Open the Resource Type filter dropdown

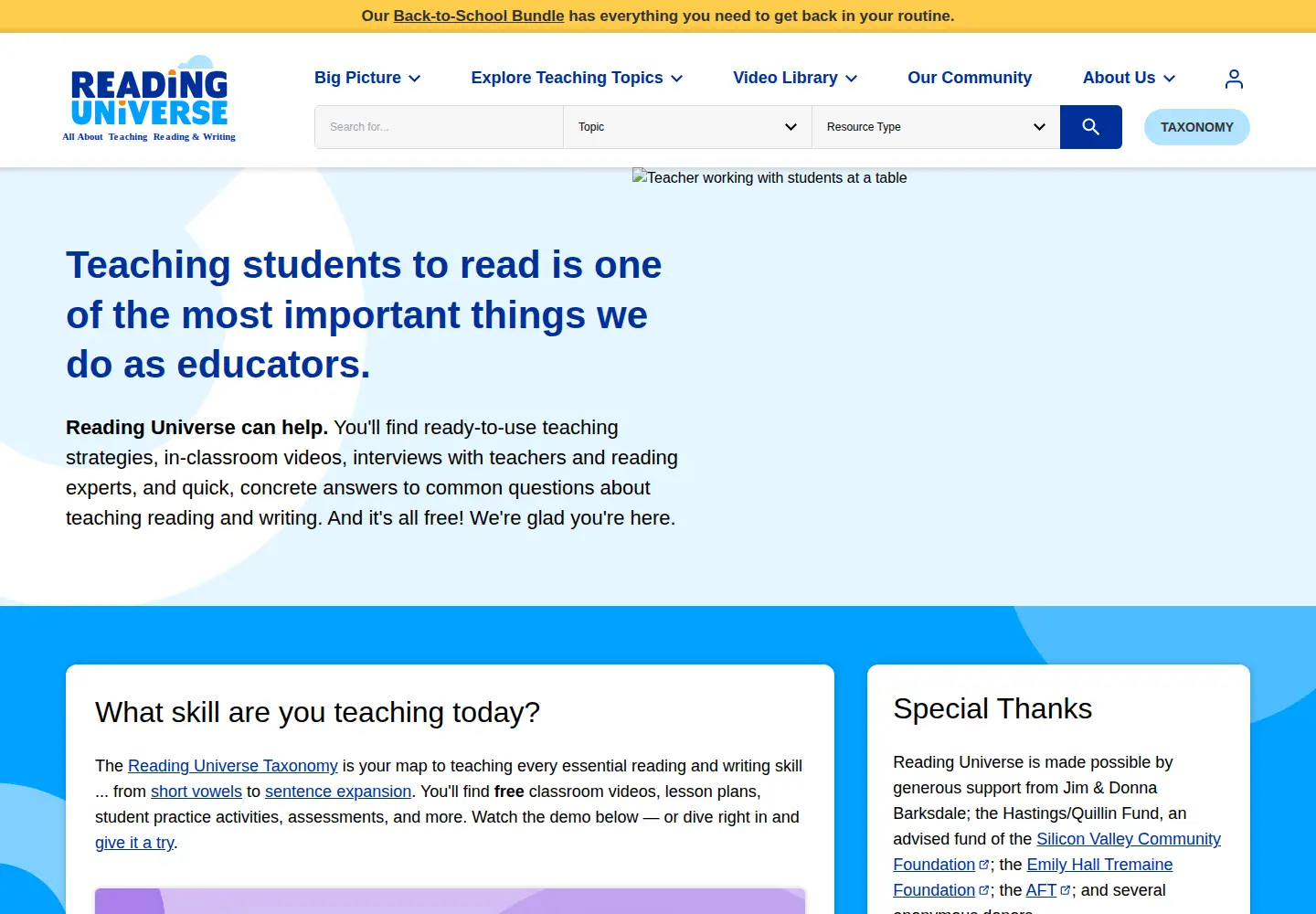[936, 127]
